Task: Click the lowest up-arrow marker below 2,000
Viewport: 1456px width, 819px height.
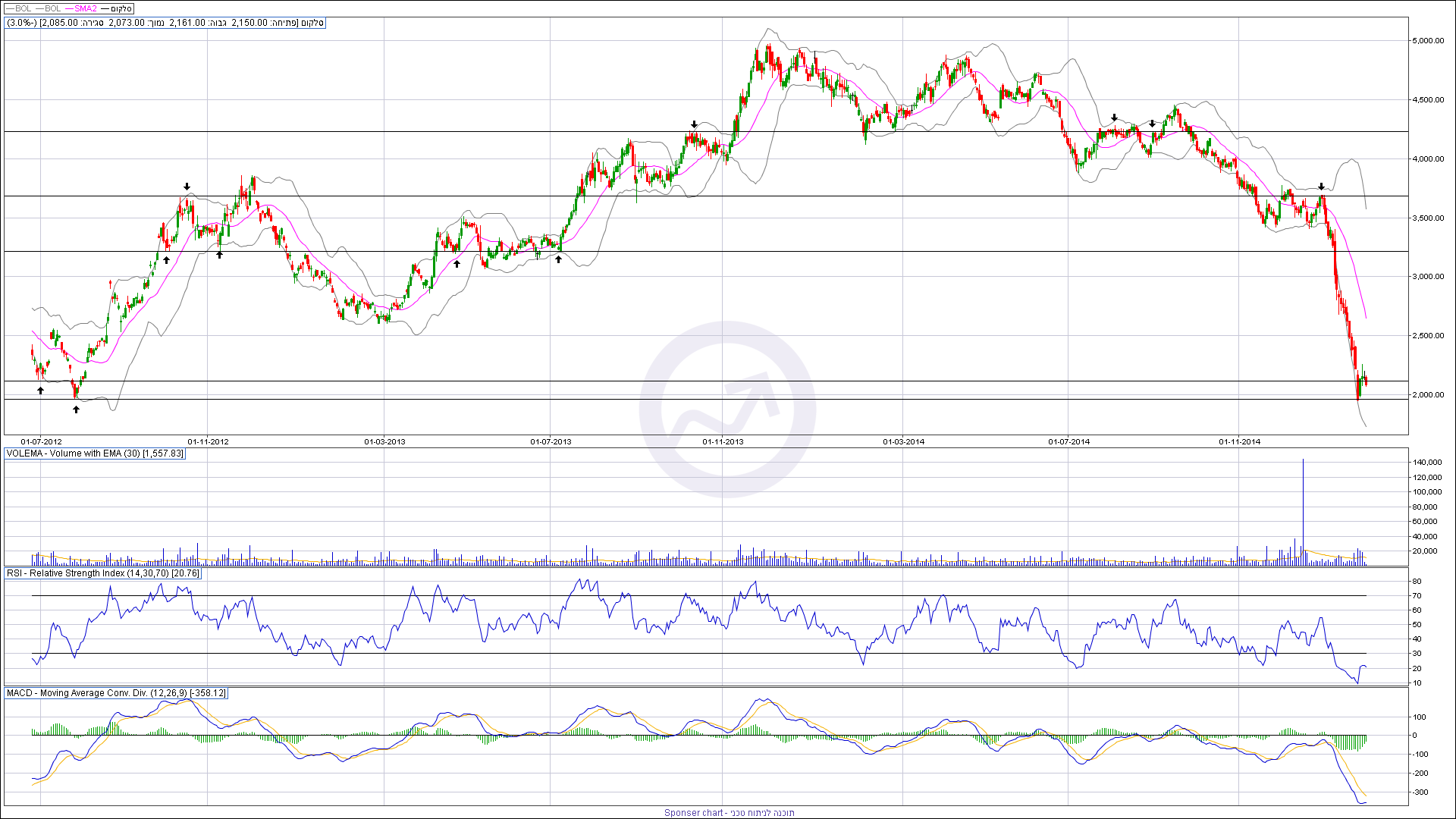Action: tap(76, 409)
